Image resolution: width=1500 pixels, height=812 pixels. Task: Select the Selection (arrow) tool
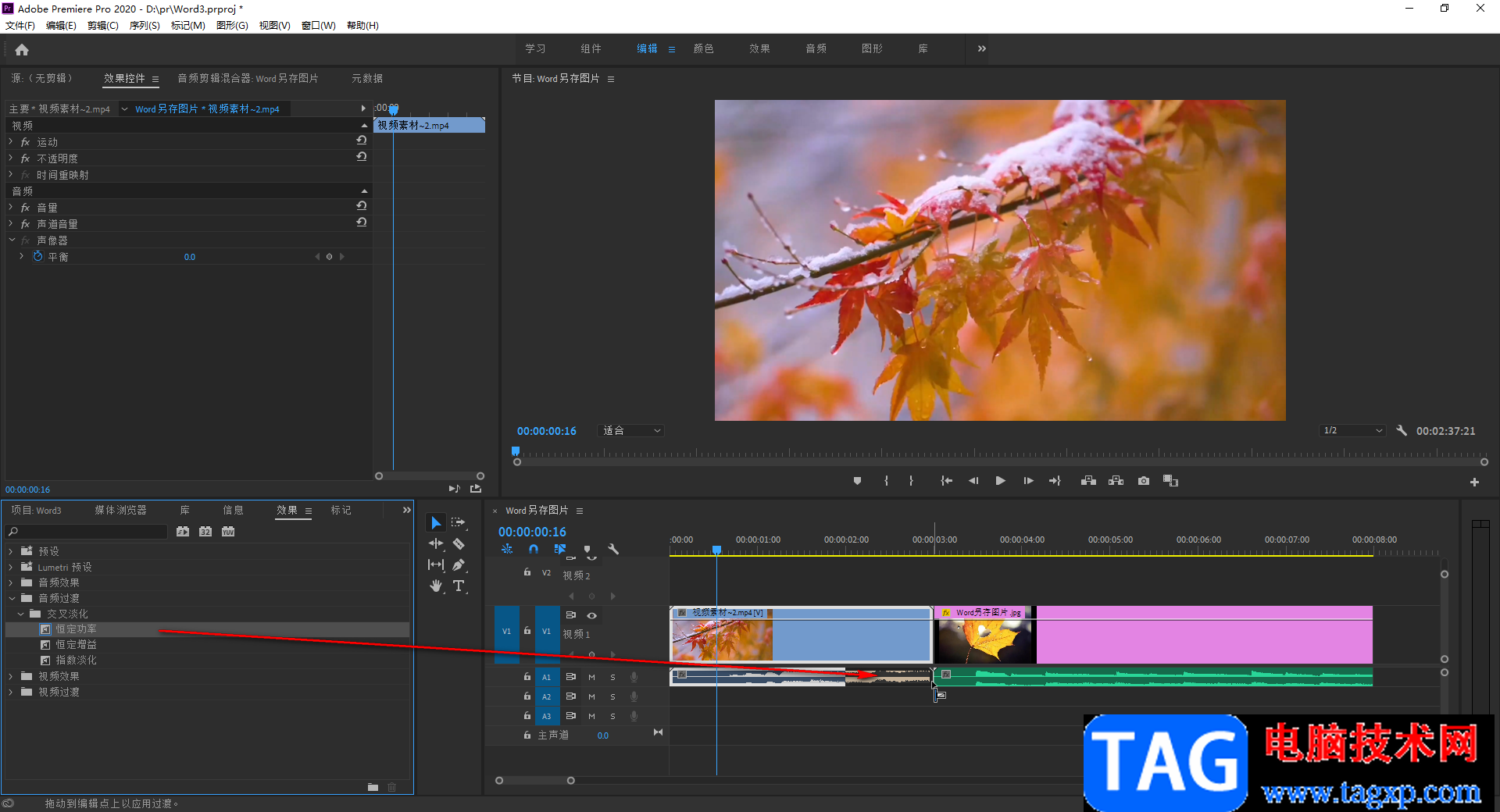[x=436, y=522]
